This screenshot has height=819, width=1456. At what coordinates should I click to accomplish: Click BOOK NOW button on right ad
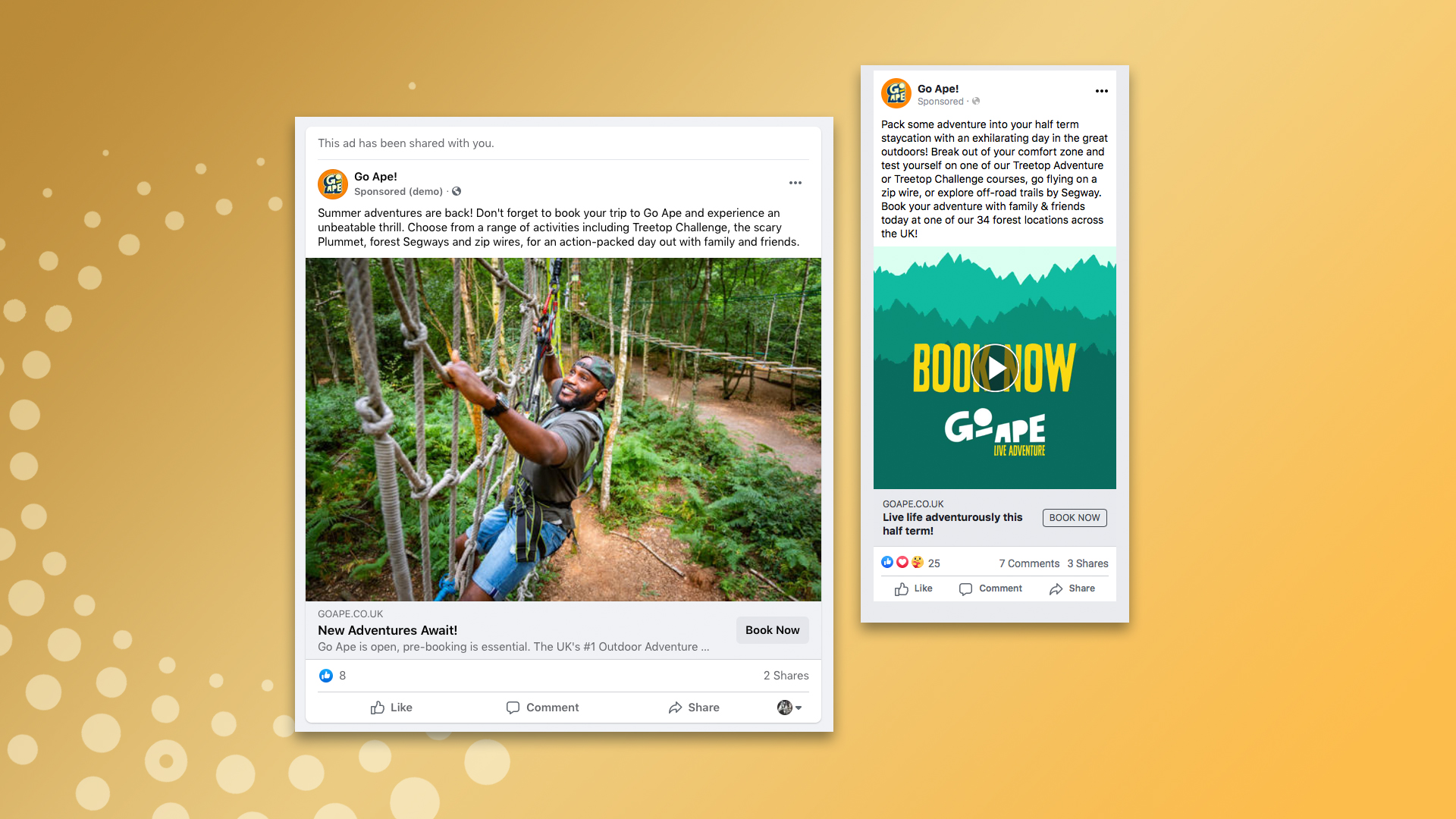pyautogui.click(x=1075, y=518)
